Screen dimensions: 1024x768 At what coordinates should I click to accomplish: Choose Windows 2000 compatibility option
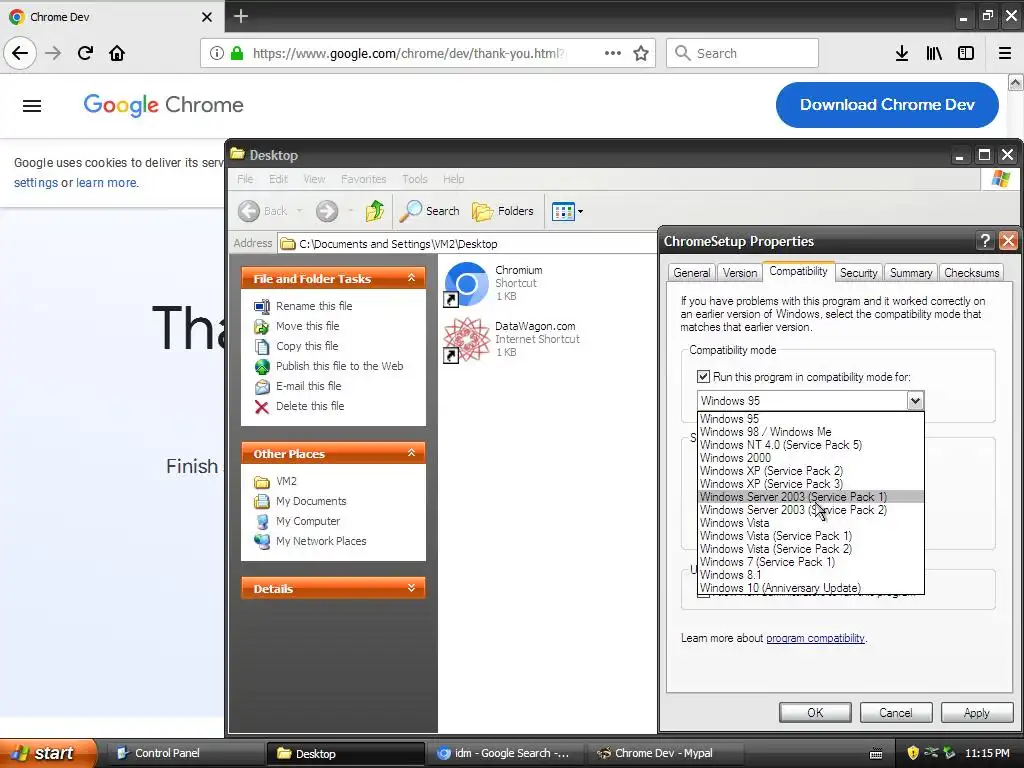coord(810,458)
